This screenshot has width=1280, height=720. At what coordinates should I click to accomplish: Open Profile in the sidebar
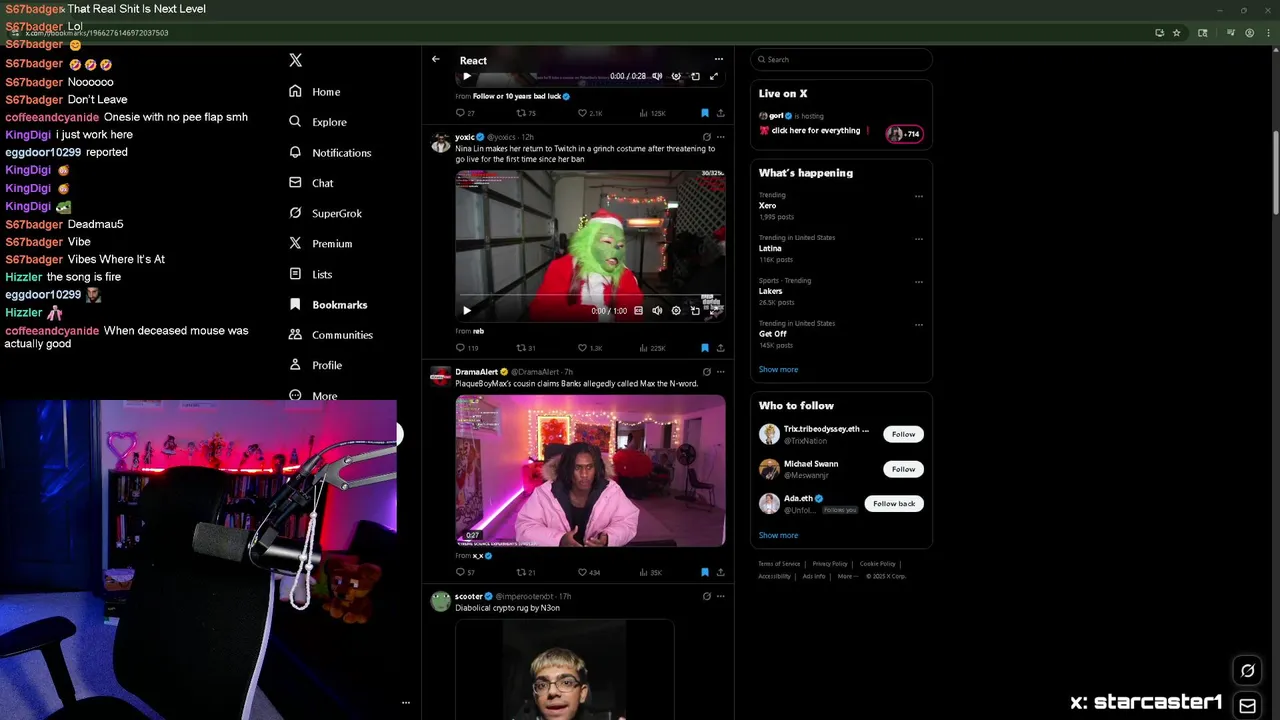[x=316, y=365]
